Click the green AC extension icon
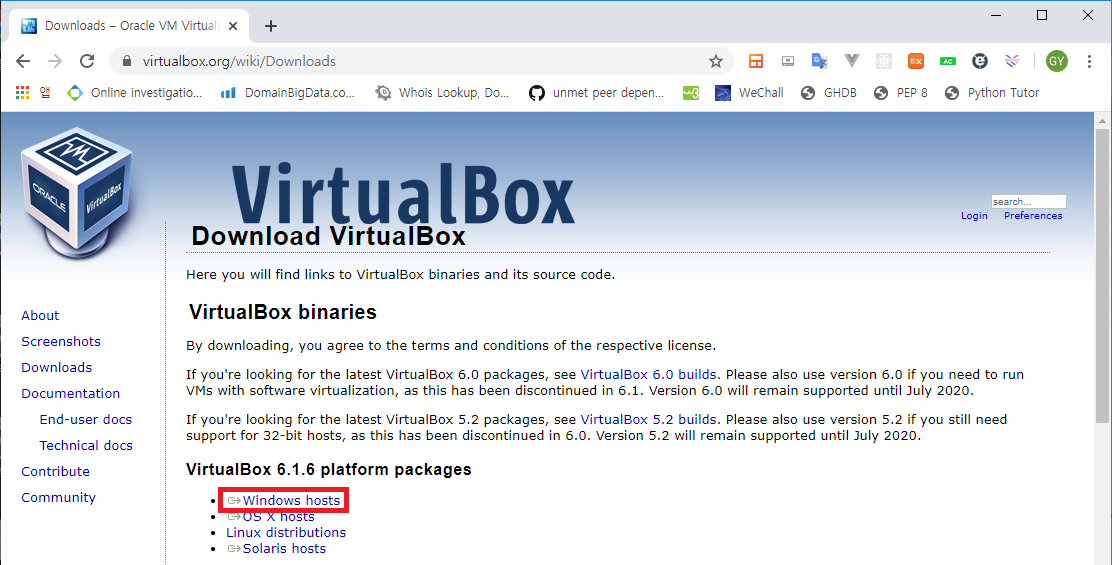Image resolution: width=1112 pixels, height=565 pixels. 947,61
